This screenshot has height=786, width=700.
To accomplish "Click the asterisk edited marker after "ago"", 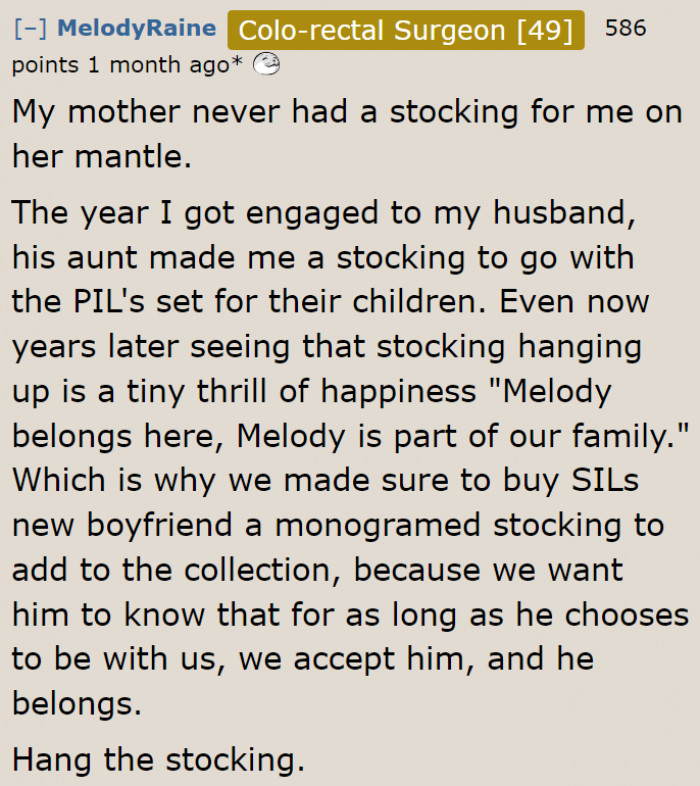I will click(x=237, y=61).
